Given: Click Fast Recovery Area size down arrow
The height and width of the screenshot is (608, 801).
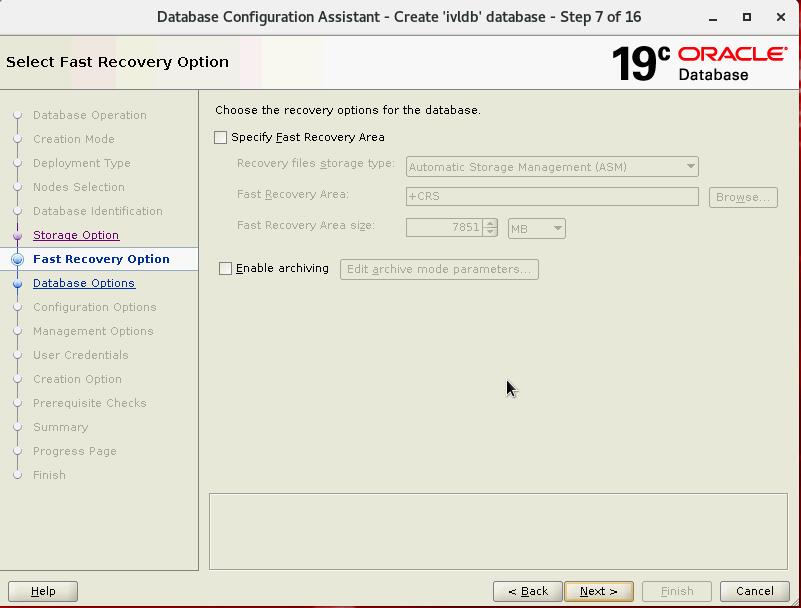Looking at the screenshot, I should tap(490, 233).
